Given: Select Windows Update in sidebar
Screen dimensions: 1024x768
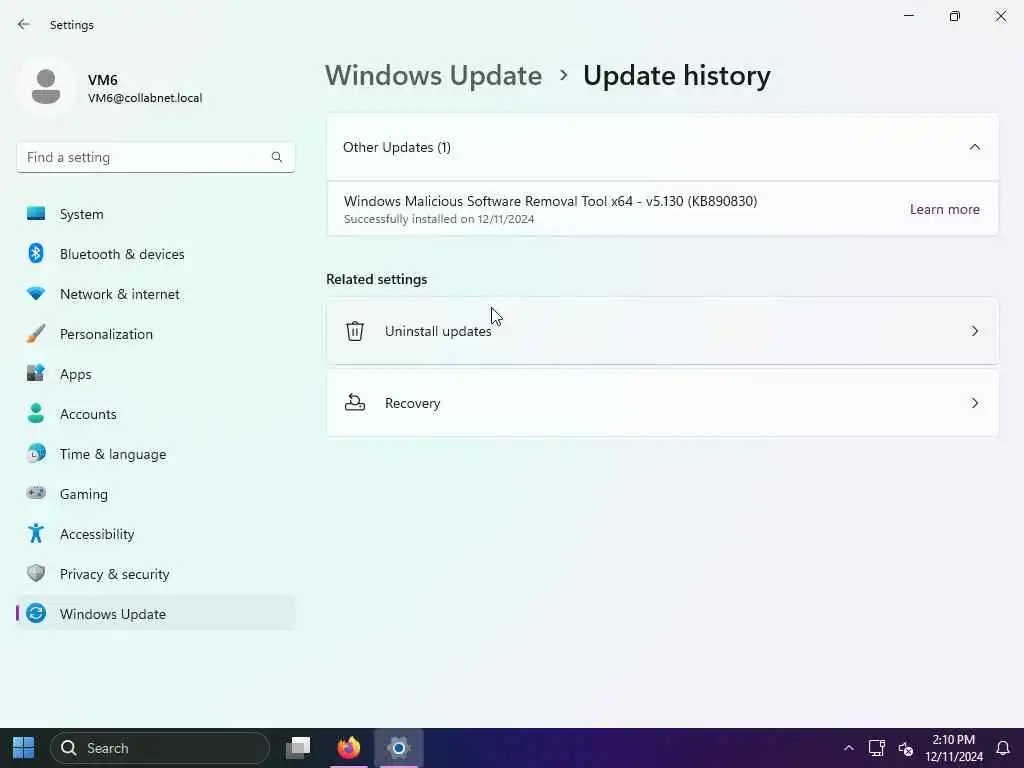Looking at the screenshot, I should click(x=155, y=613).
